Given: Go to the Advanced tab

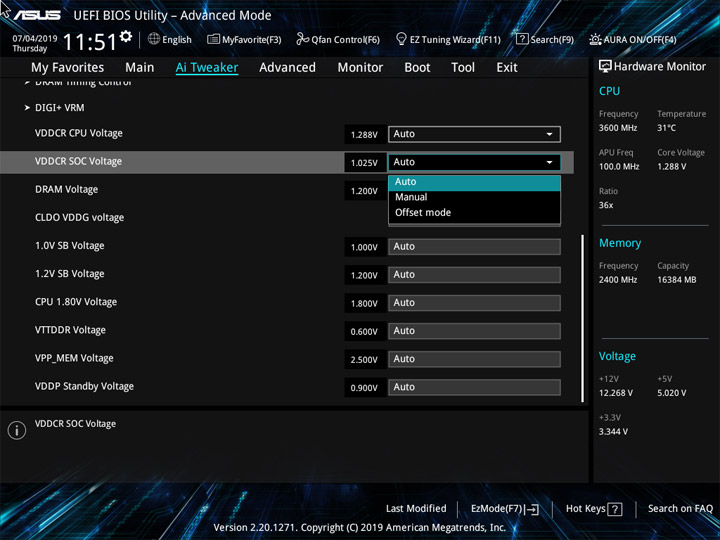Looking at the screenshot, I should coord(287,68).
